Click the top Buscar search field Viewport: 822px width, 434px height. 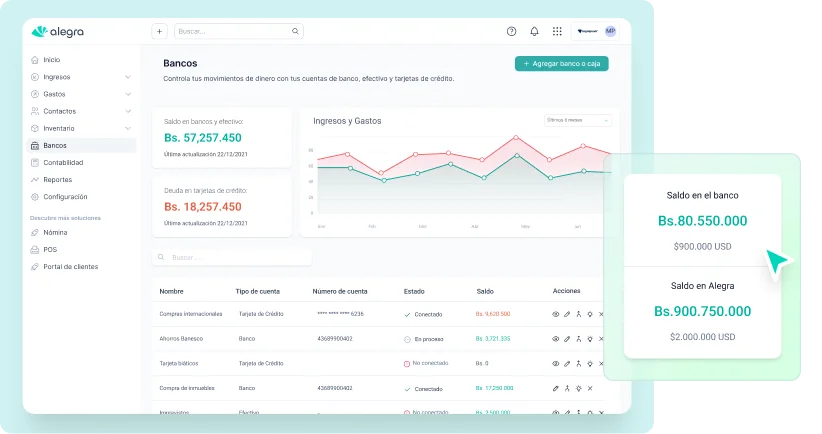pyautogui.click(x=238, y=31)
